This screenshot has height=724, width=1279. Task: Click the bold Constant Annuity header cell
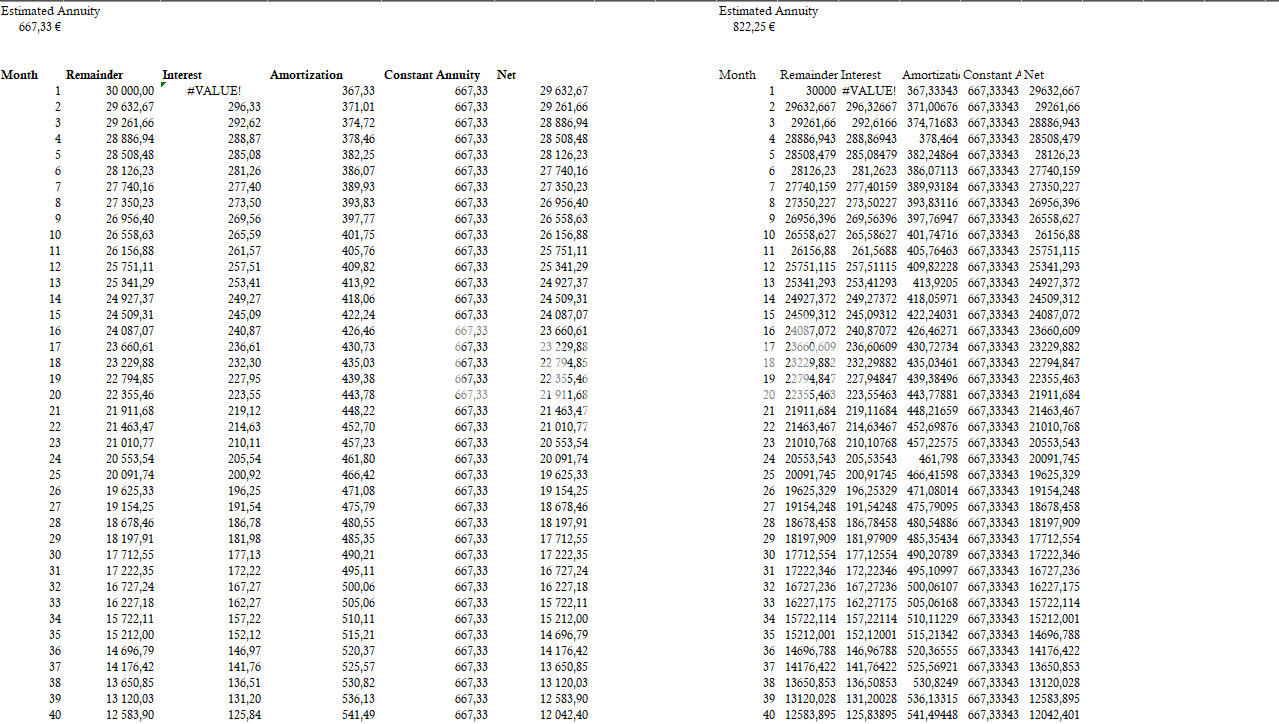(432, 75)
